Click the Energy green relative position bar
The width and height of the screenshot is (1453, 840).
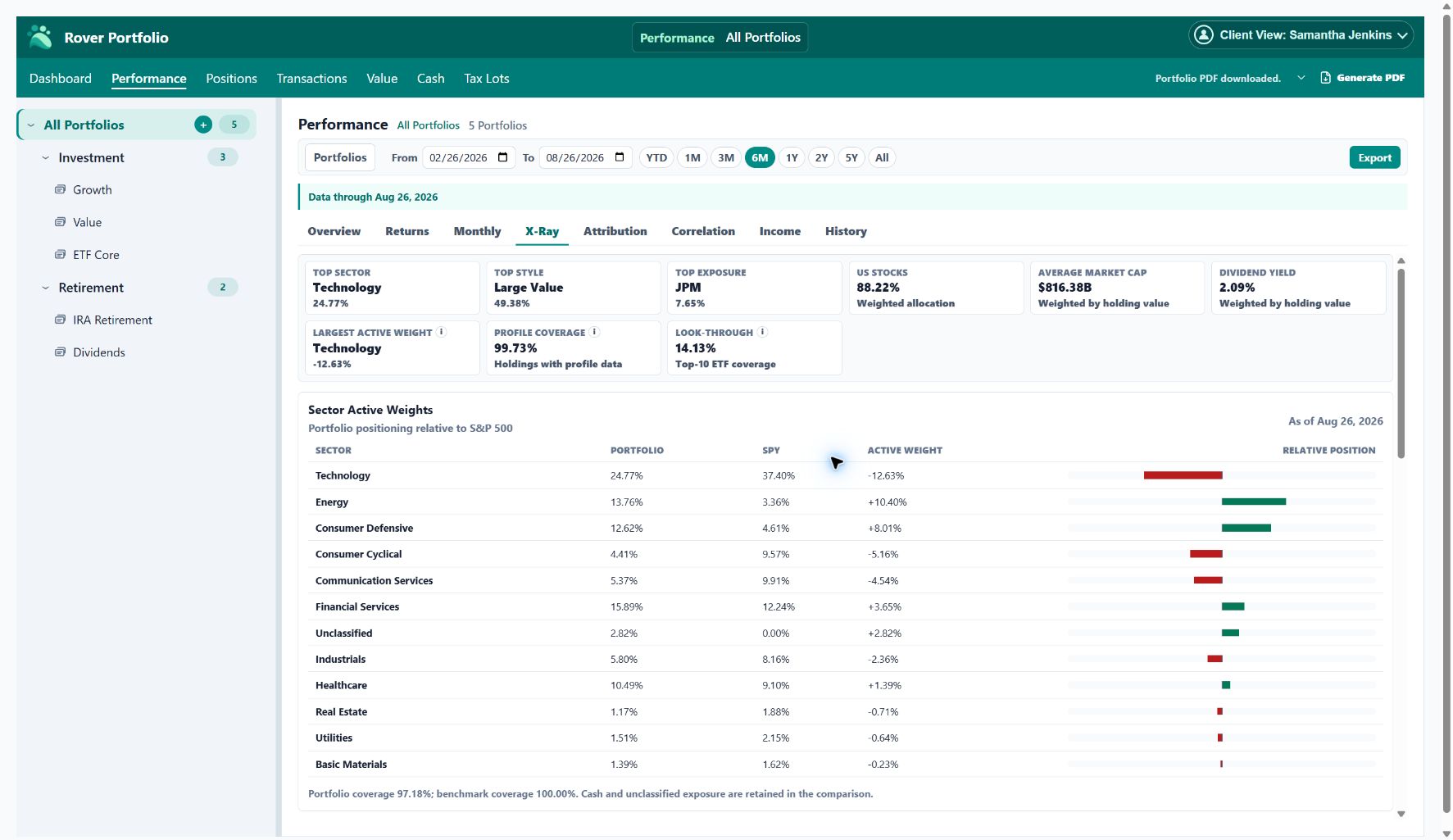[x=1254, y=502]
